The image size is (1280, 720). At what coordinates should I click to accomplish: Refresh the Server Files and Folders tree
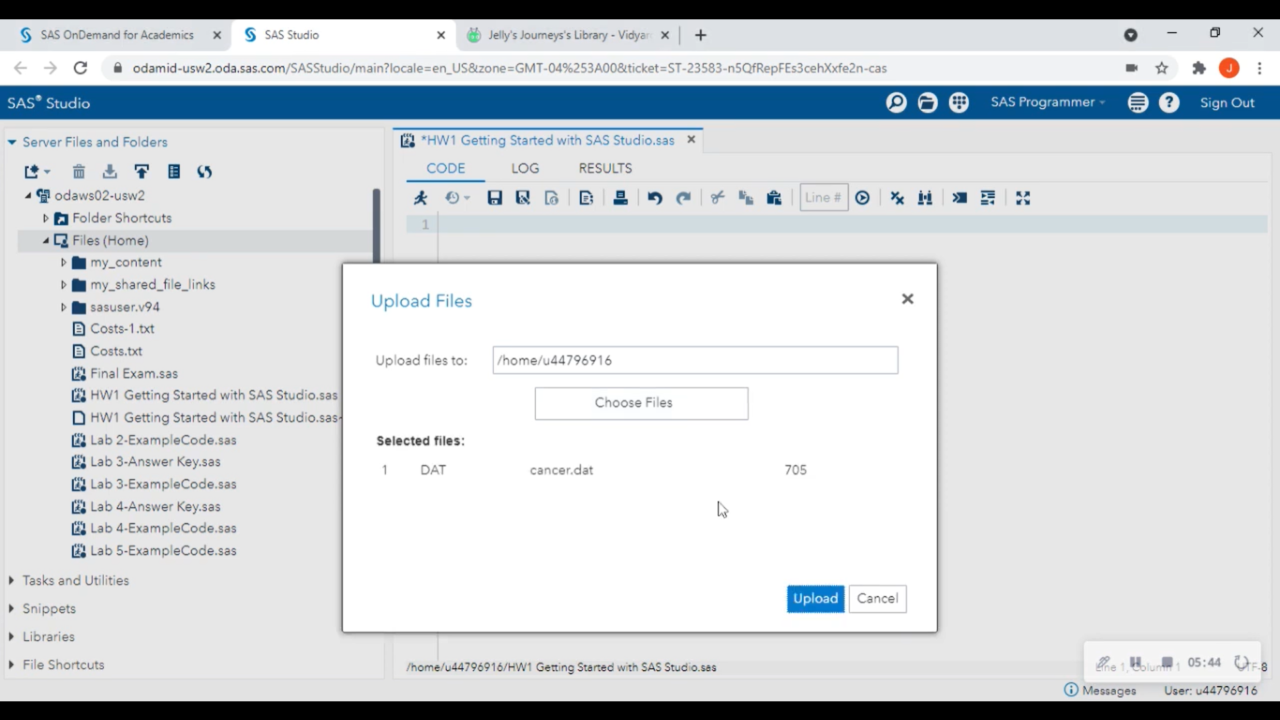click(205, 172)
